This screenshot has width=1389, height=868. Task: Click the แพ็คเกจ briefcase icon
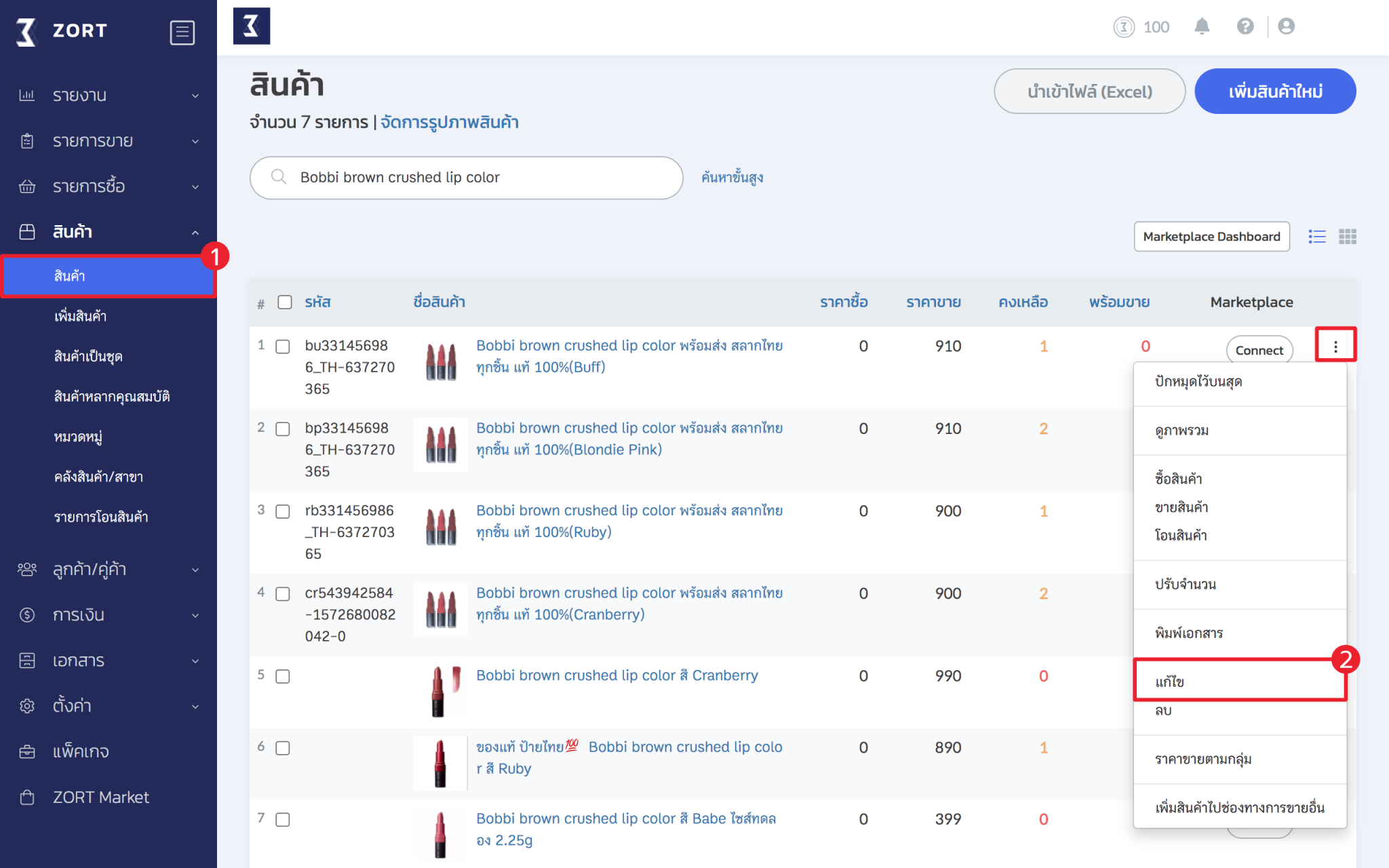(27, 751)
